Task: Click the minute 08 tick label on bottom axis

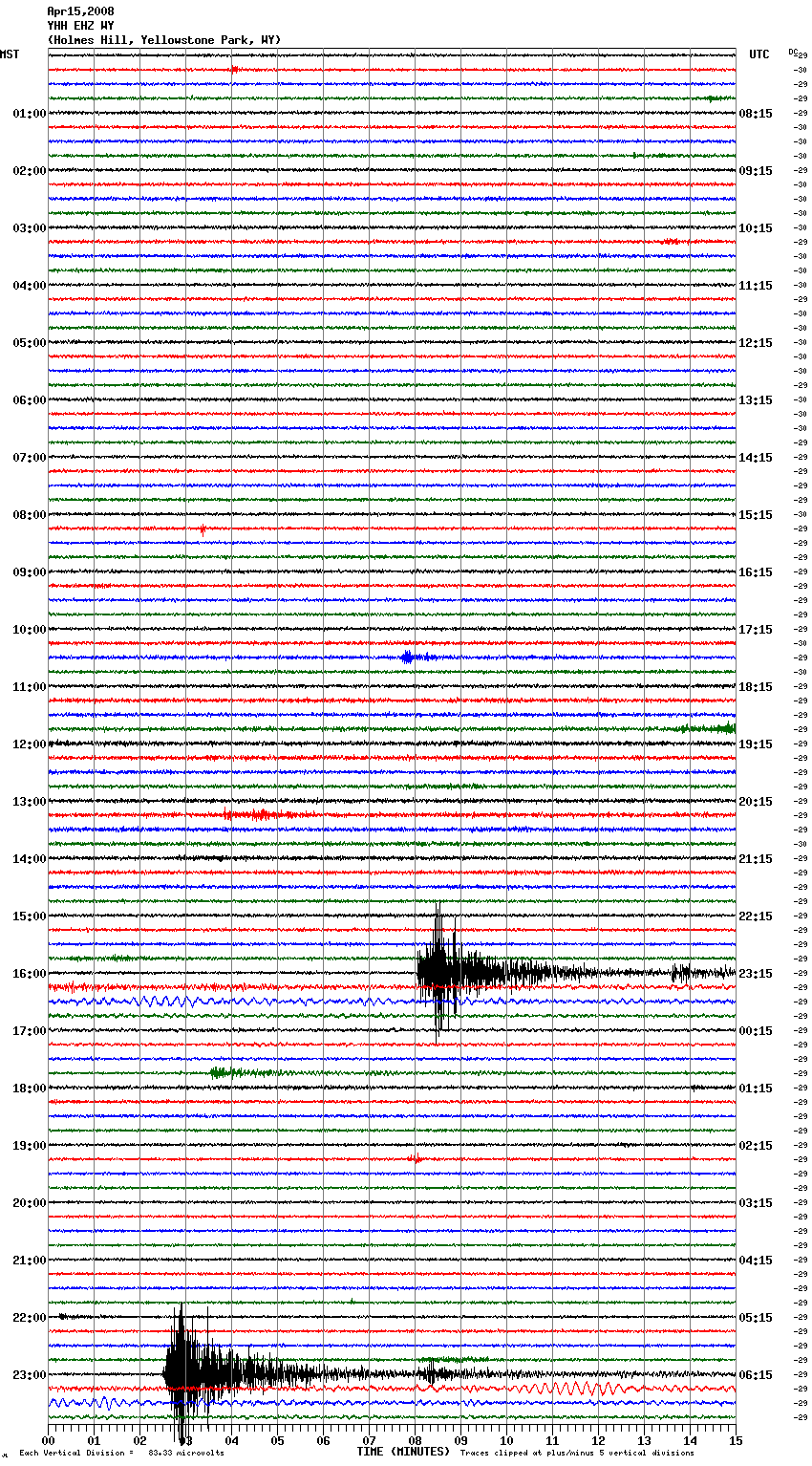Action: [415, 1440]
